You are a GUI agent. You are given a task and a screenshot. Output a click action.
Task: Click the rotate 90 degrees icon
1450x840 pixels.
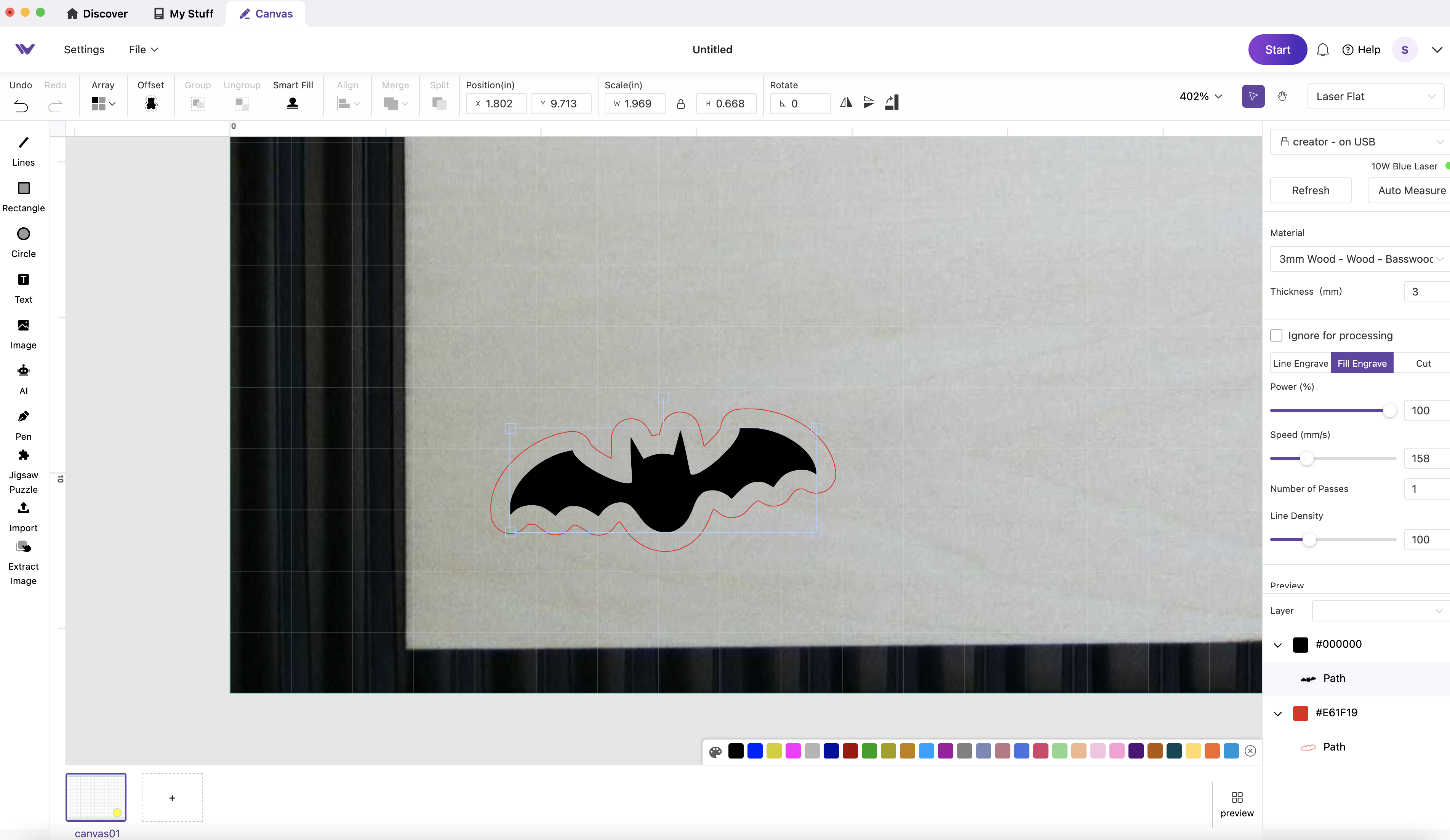[892, 102]
